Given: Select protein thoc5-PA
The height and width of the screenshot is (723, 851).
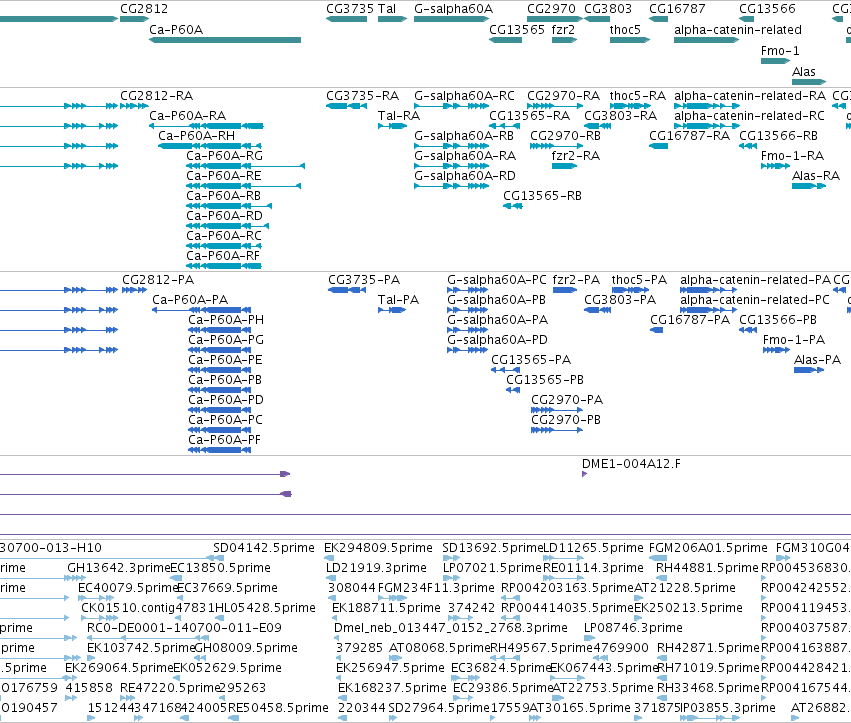Looking at the screenshot, I should 639,280.
